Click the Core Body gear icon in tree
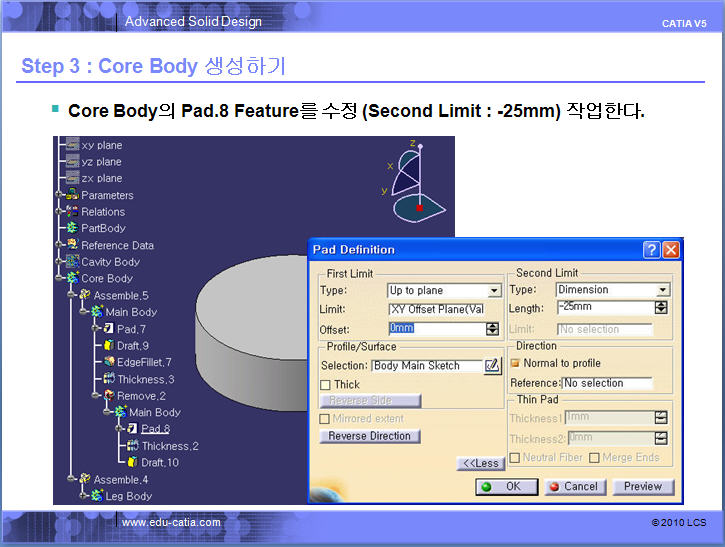Screen dimensions: 725x547 coord(72,278)
